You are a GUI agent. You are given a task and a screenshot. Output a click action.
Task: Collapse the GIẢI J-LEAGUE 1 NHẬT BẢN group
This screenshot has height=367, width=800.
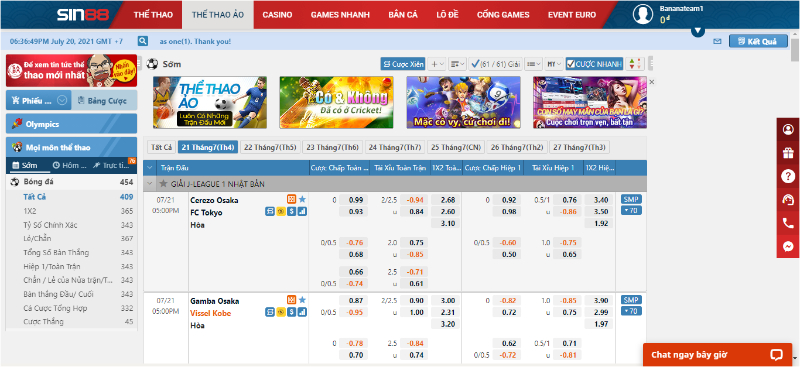pyautogui.click(x=150, y=184)
